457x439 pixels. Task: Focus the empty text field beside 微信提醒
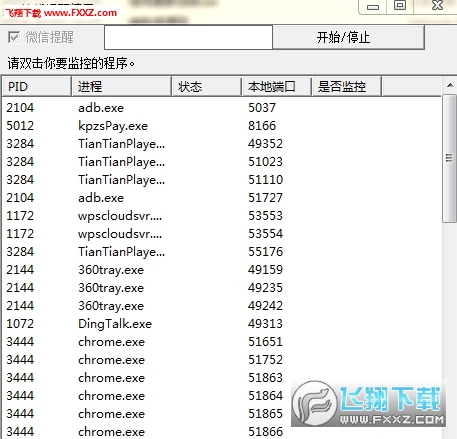tap(188, 37)
